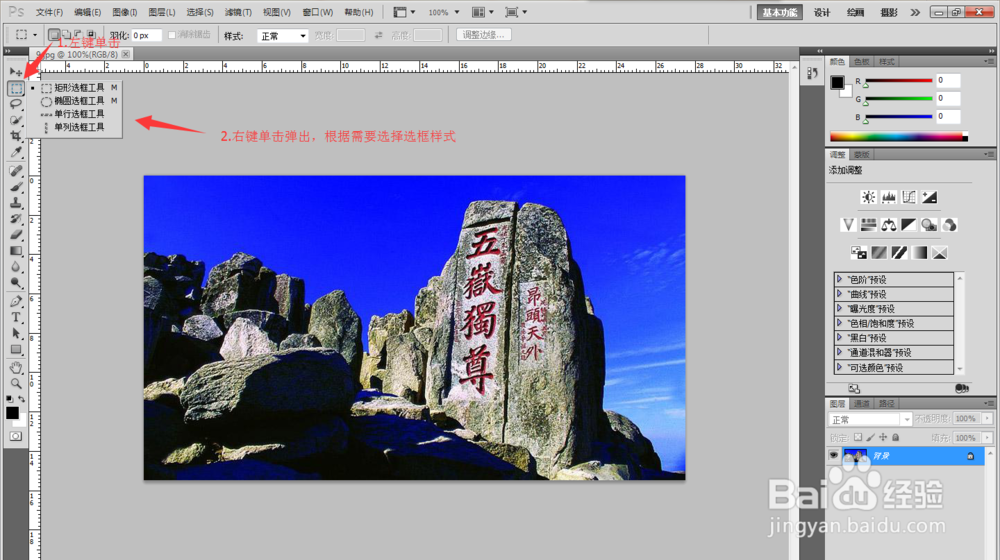Add an Exposure adjustment

[x=929, y=197]
